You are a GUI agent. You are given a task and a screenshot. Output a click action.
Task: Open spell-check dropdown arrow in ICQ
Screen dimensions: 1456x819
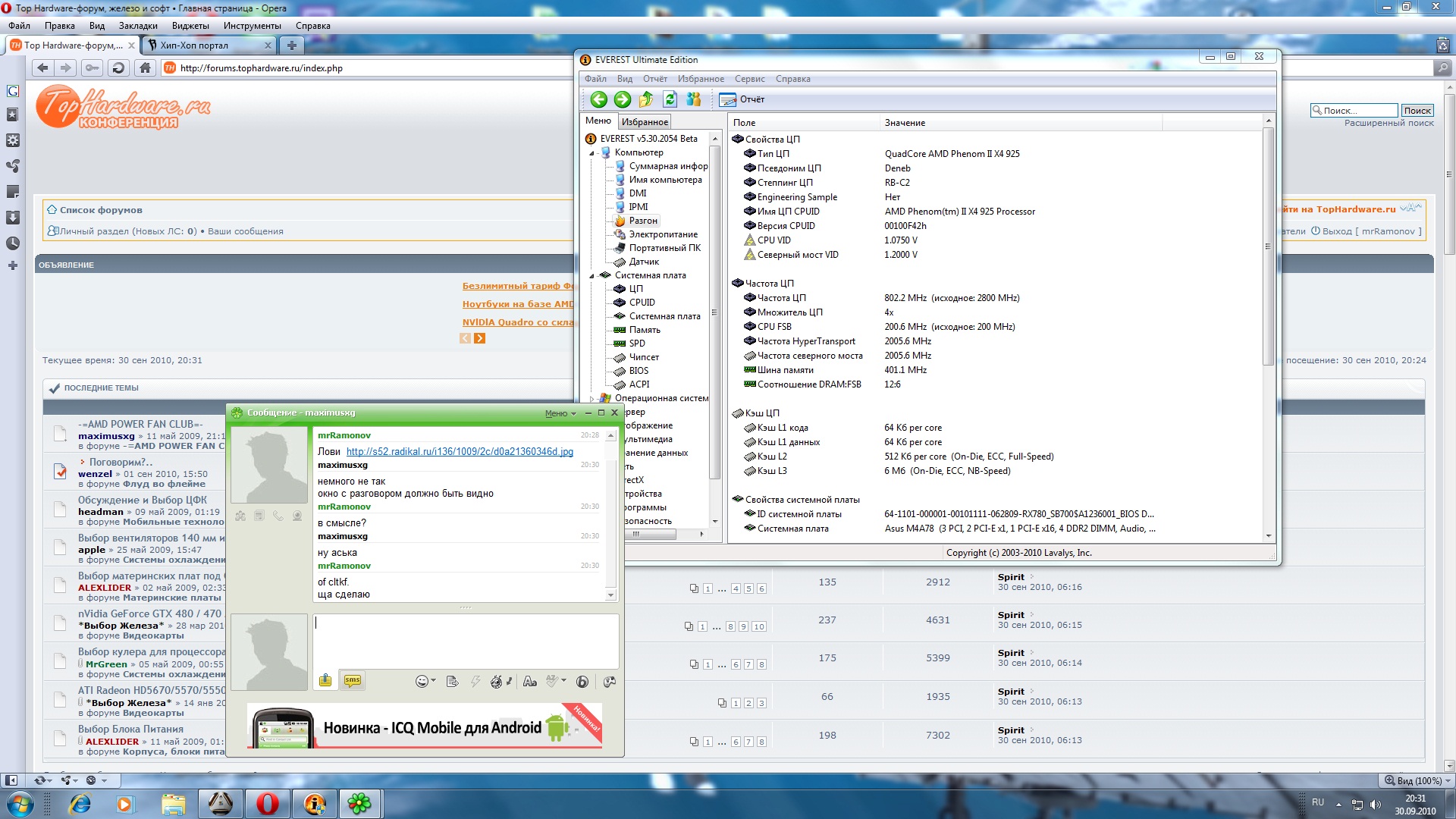click(x=563, y=681)
